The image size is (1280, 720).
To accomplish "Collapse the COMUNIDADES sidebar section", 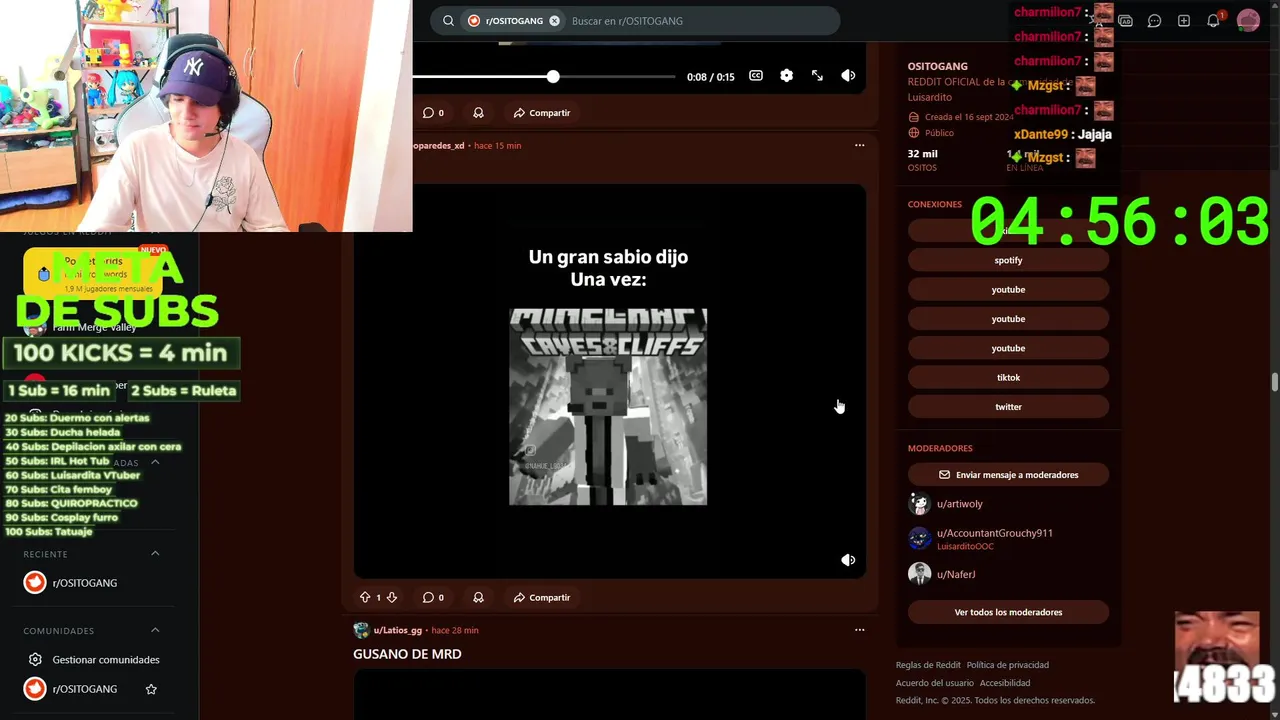I will click(x=155, y=630).
